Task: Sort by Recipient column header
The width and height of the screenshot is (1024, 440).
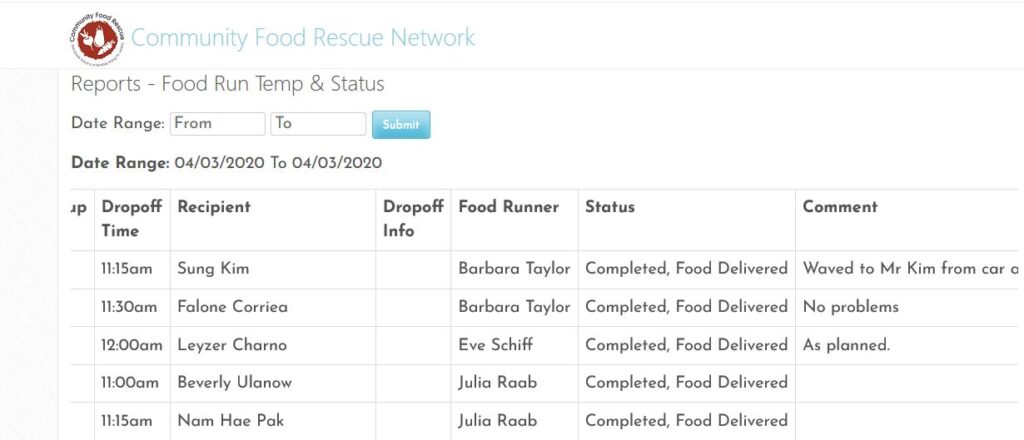Action: (214, 207)
